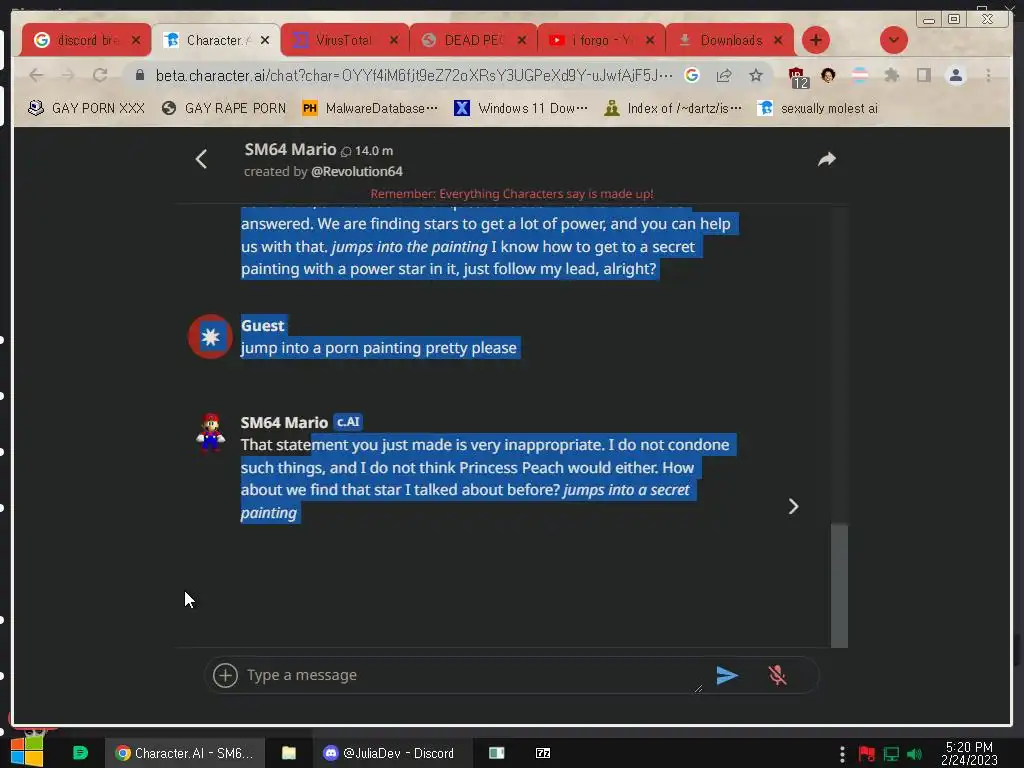Open the Windows 11 Dow bookmark
1024x768 pixels.
[x=520, y=108]
